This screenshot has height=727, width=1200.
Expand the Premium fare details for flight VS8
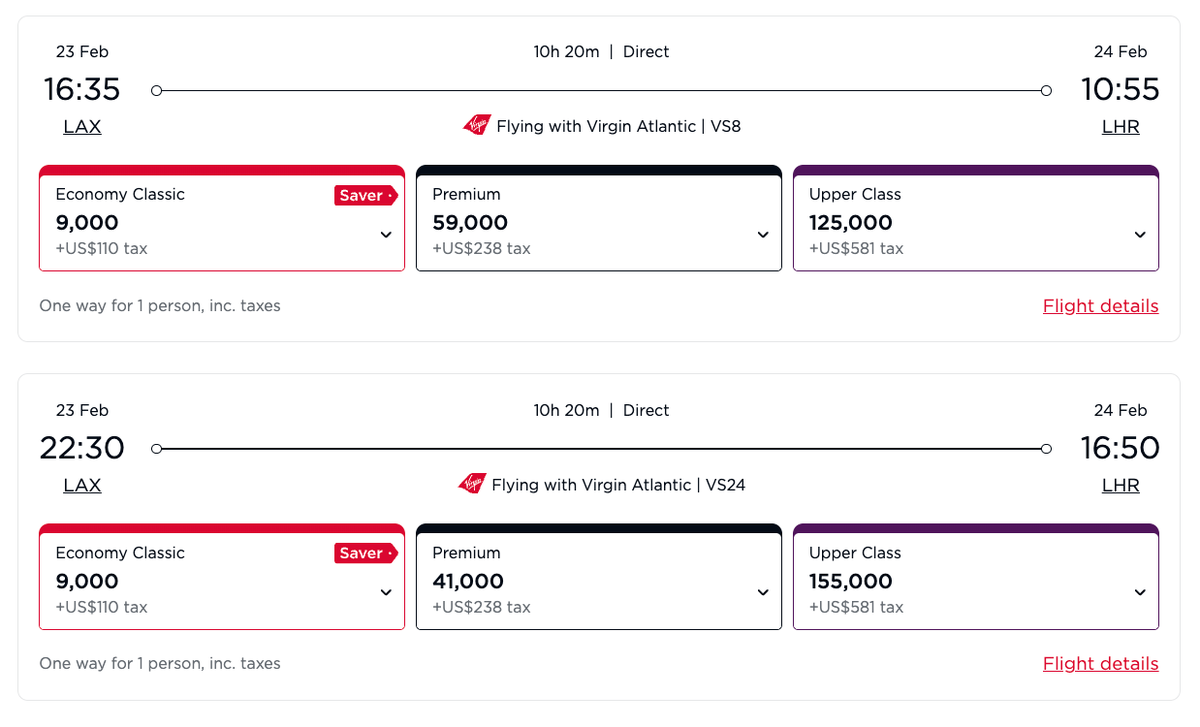763,234
